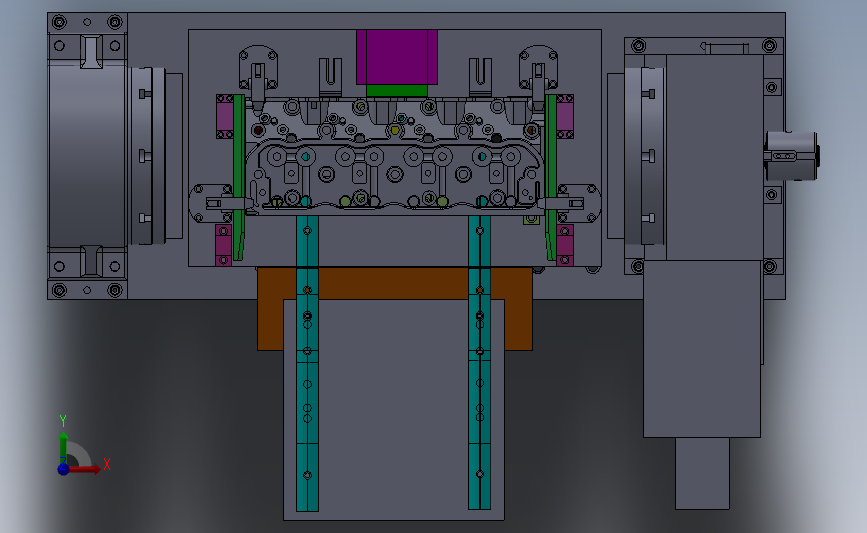Image resolution: width=867 pixels, height=533 pixels.
Task: Select the right green vertical plate
Action: click(551, 177)
